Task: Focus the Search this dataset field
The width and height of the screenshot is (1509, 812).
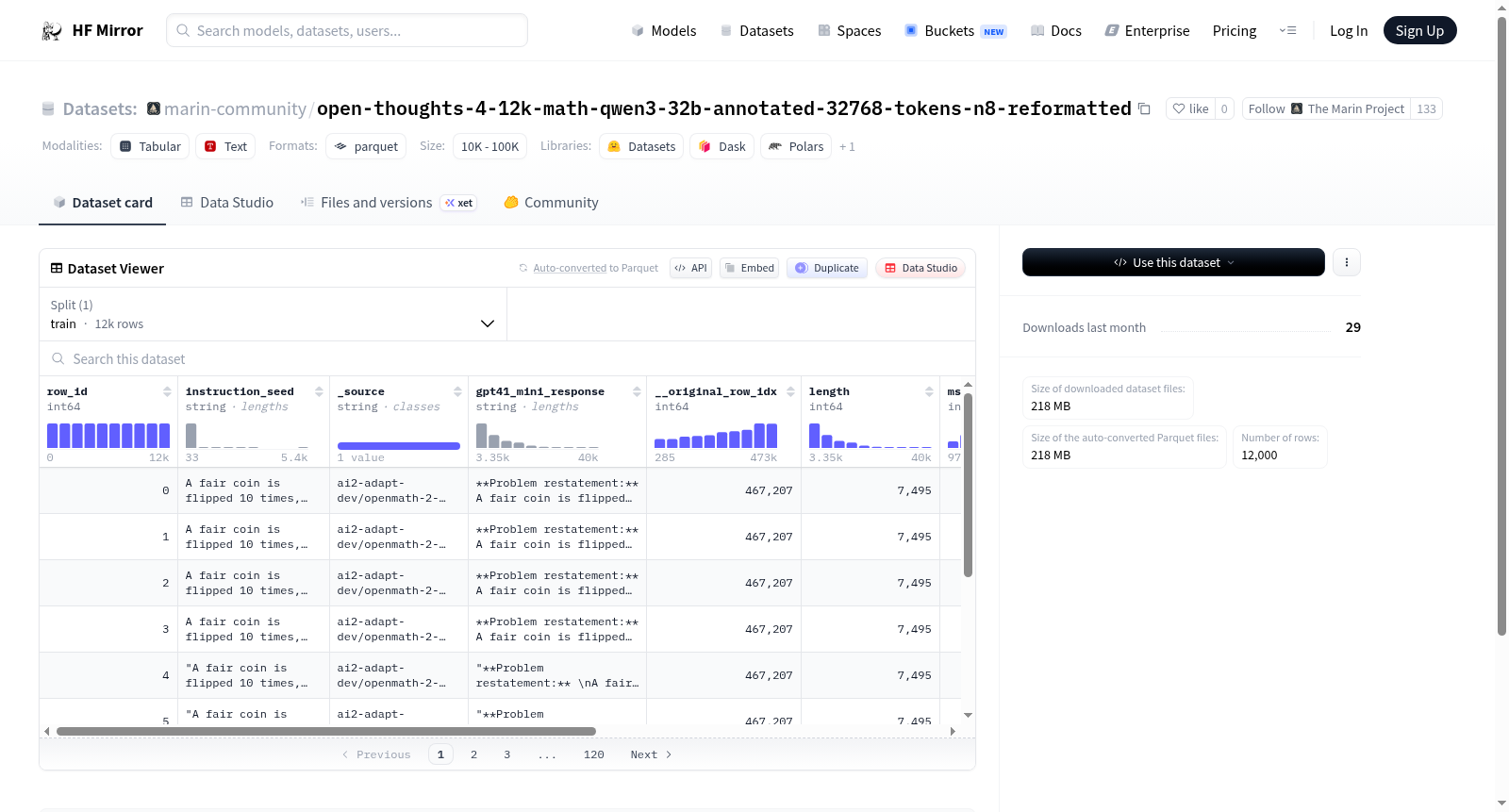Action: click(507, 359)
